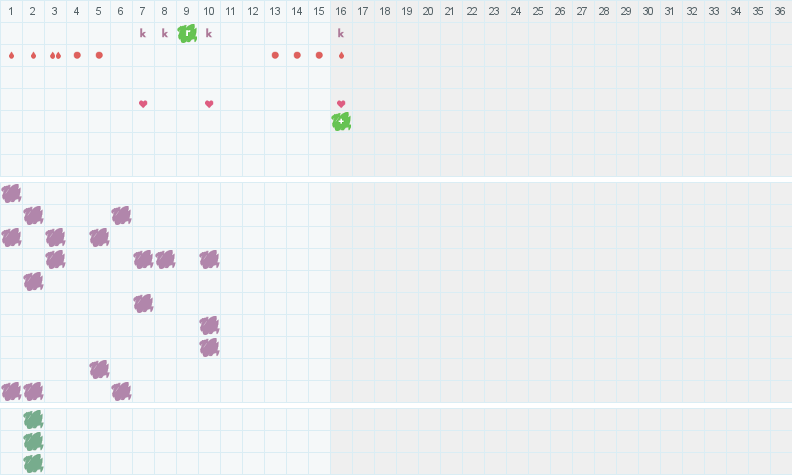This screenshot has height=475, width=792.
Task: Toggle the lowest purple mark on day 10
Action: pos(209,348)
